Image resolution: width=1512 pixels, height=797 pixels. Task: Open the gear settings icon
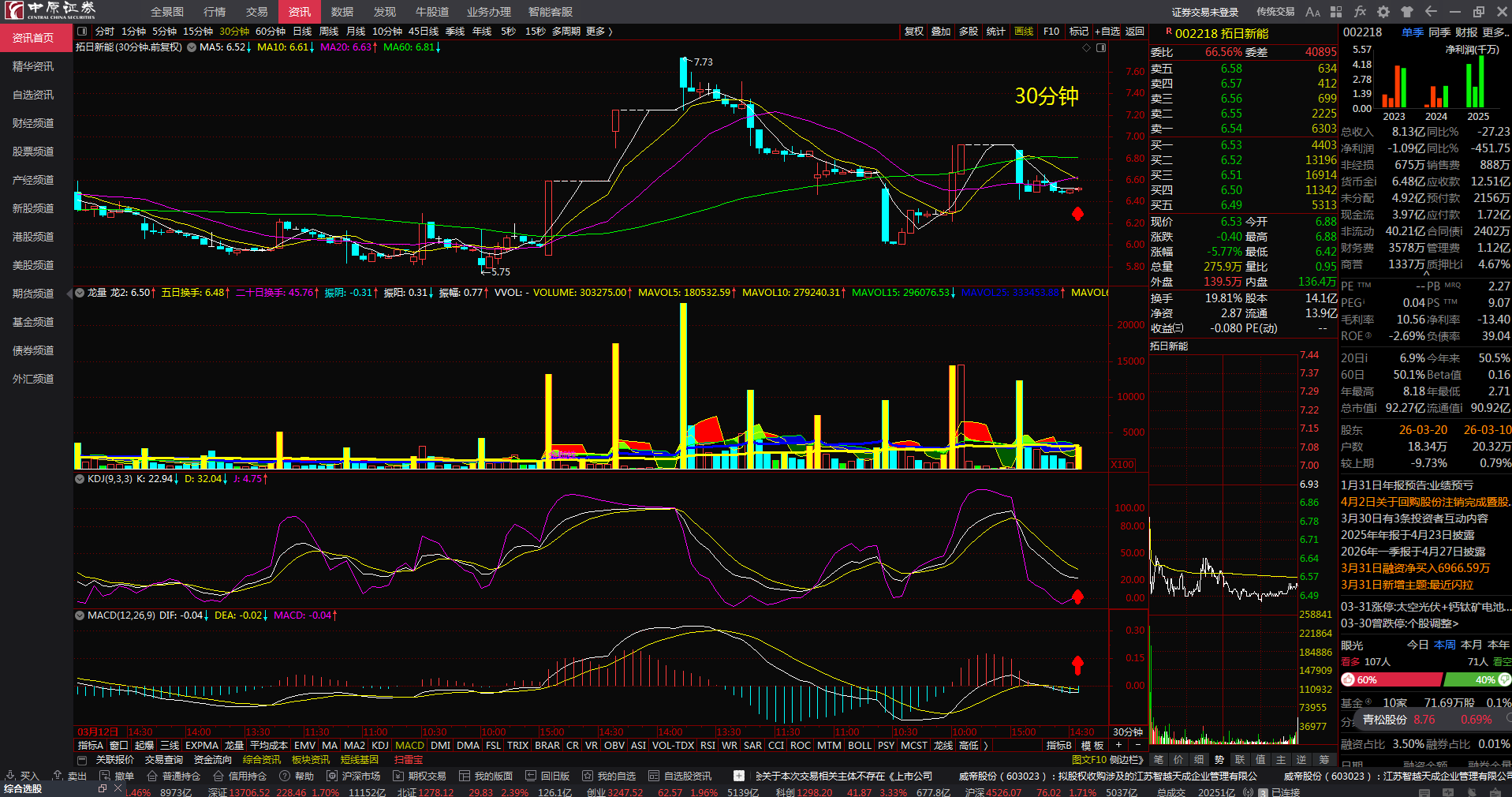point(1383,12)
